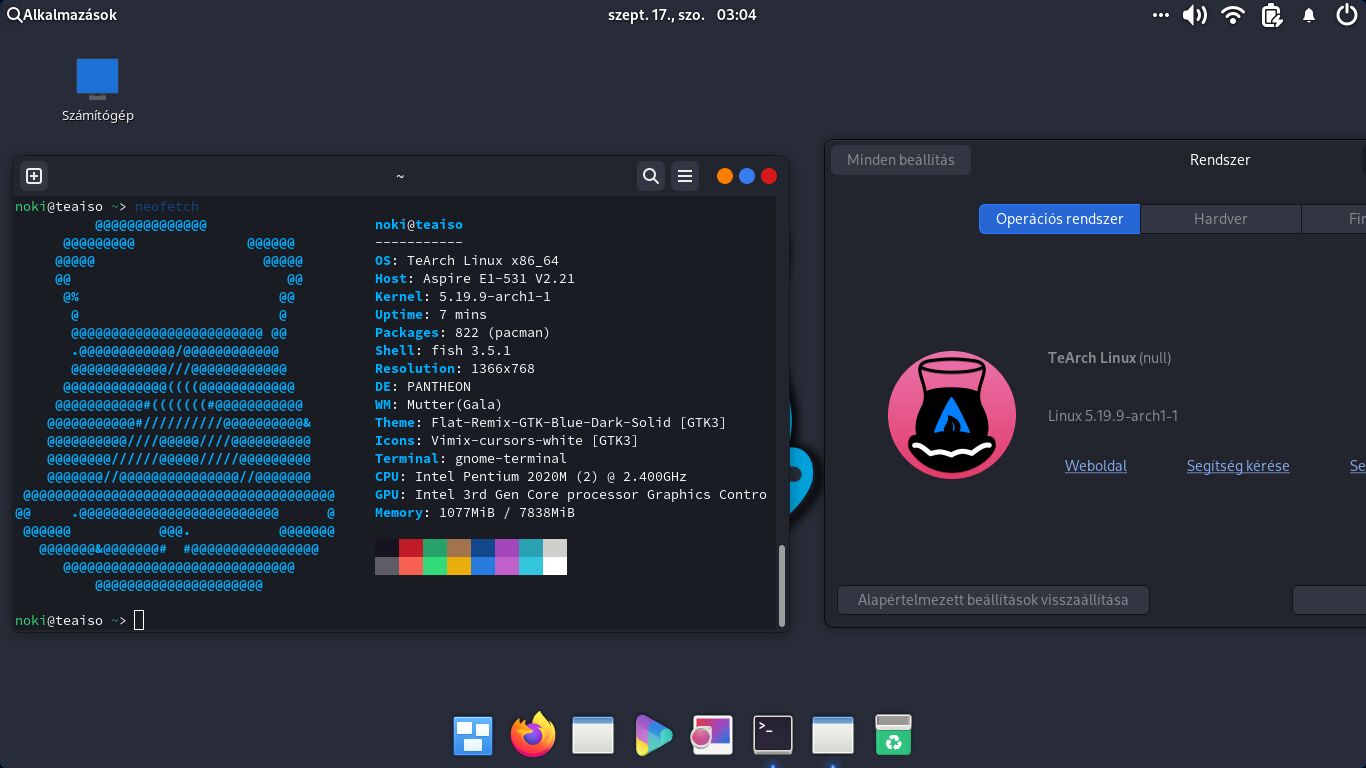1366x768 pixels.
Task: Minimize terminal with the orange button
Action: (725, 176)
